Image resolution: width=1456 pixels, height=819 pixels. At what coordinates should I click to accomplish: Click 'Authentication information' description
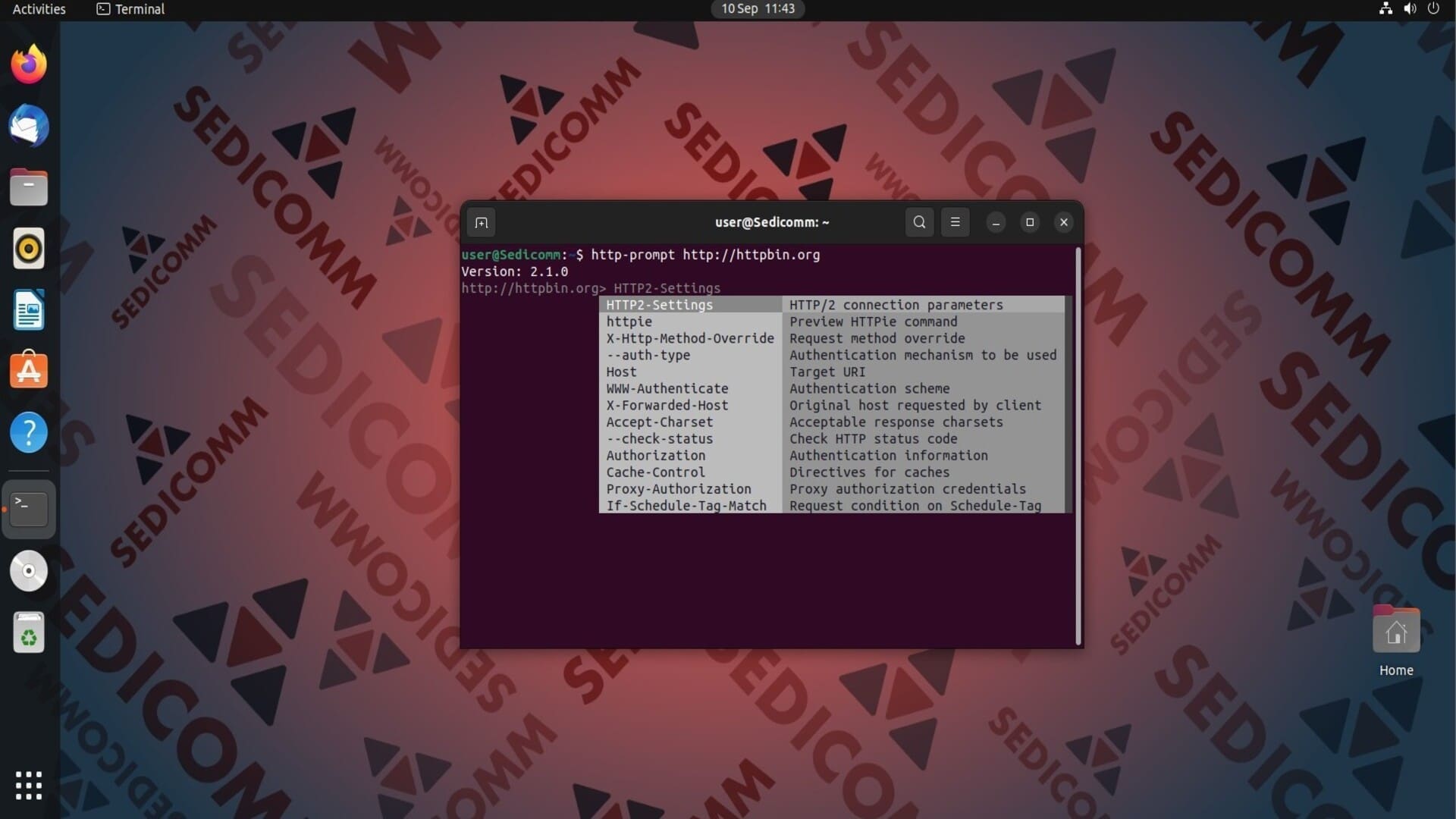[888, 455]
